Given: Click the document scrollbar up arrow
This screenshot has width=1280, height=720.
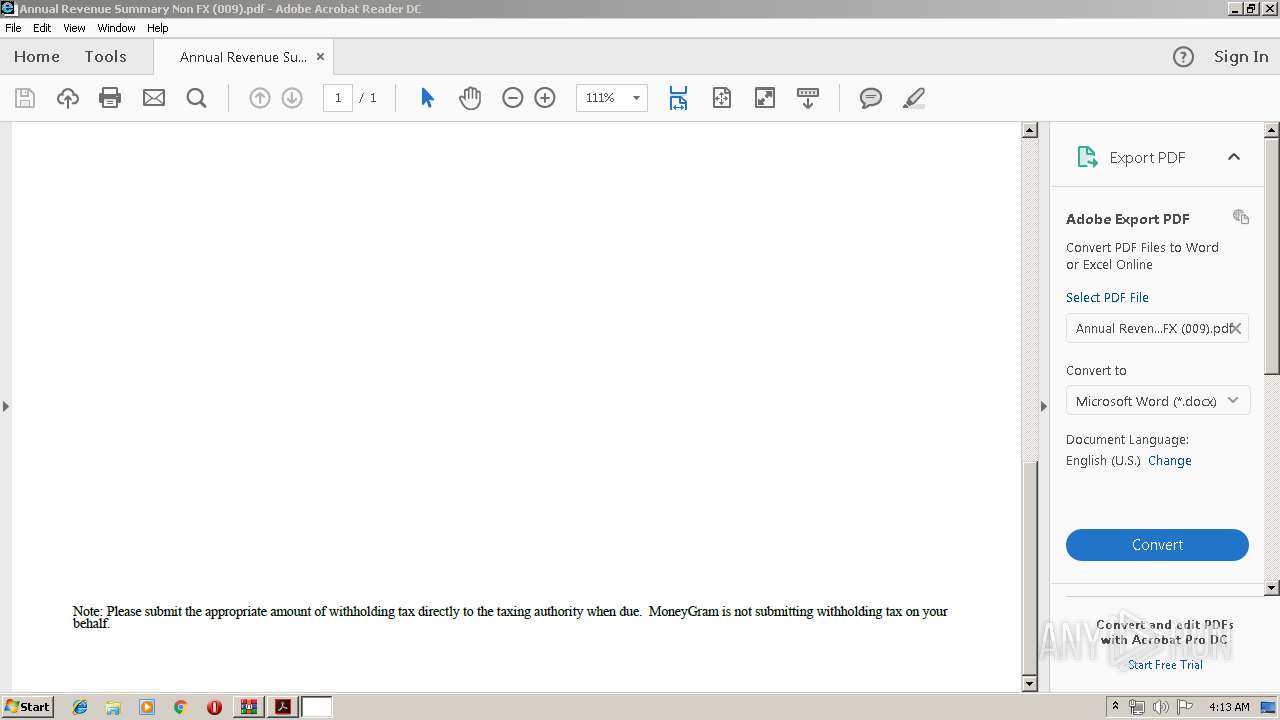Looking at the screenshot, I should pyautogui.click(x=1029, y=130).
